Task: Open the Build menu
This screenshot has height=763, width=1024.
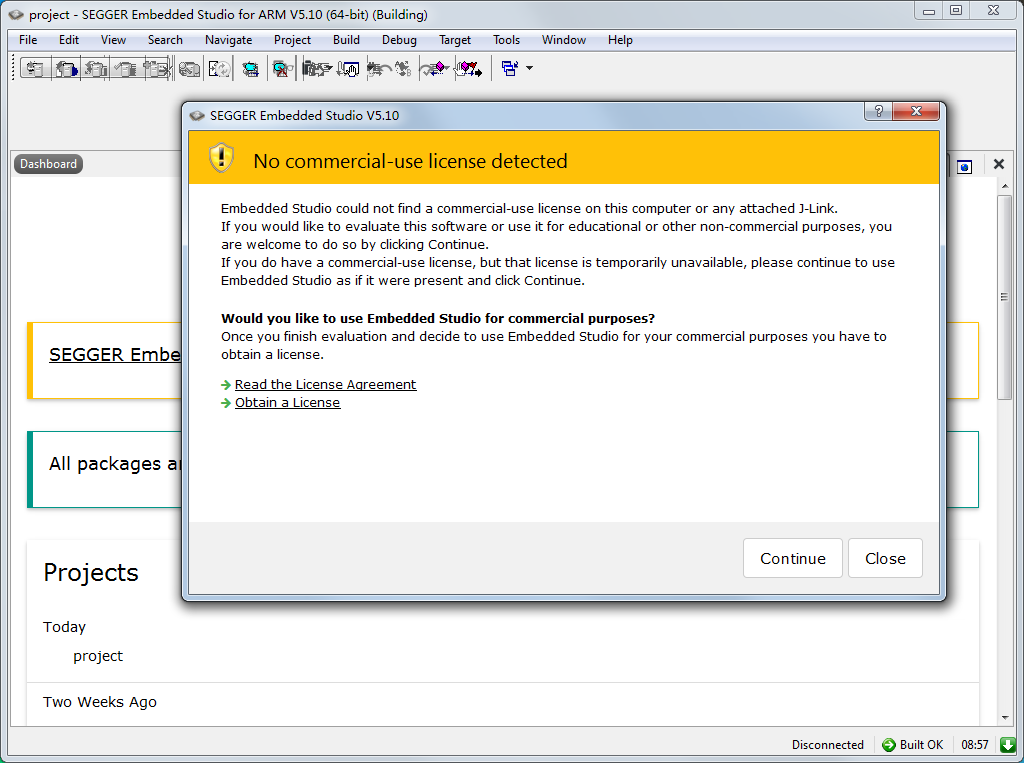Action: click(346, 40)
